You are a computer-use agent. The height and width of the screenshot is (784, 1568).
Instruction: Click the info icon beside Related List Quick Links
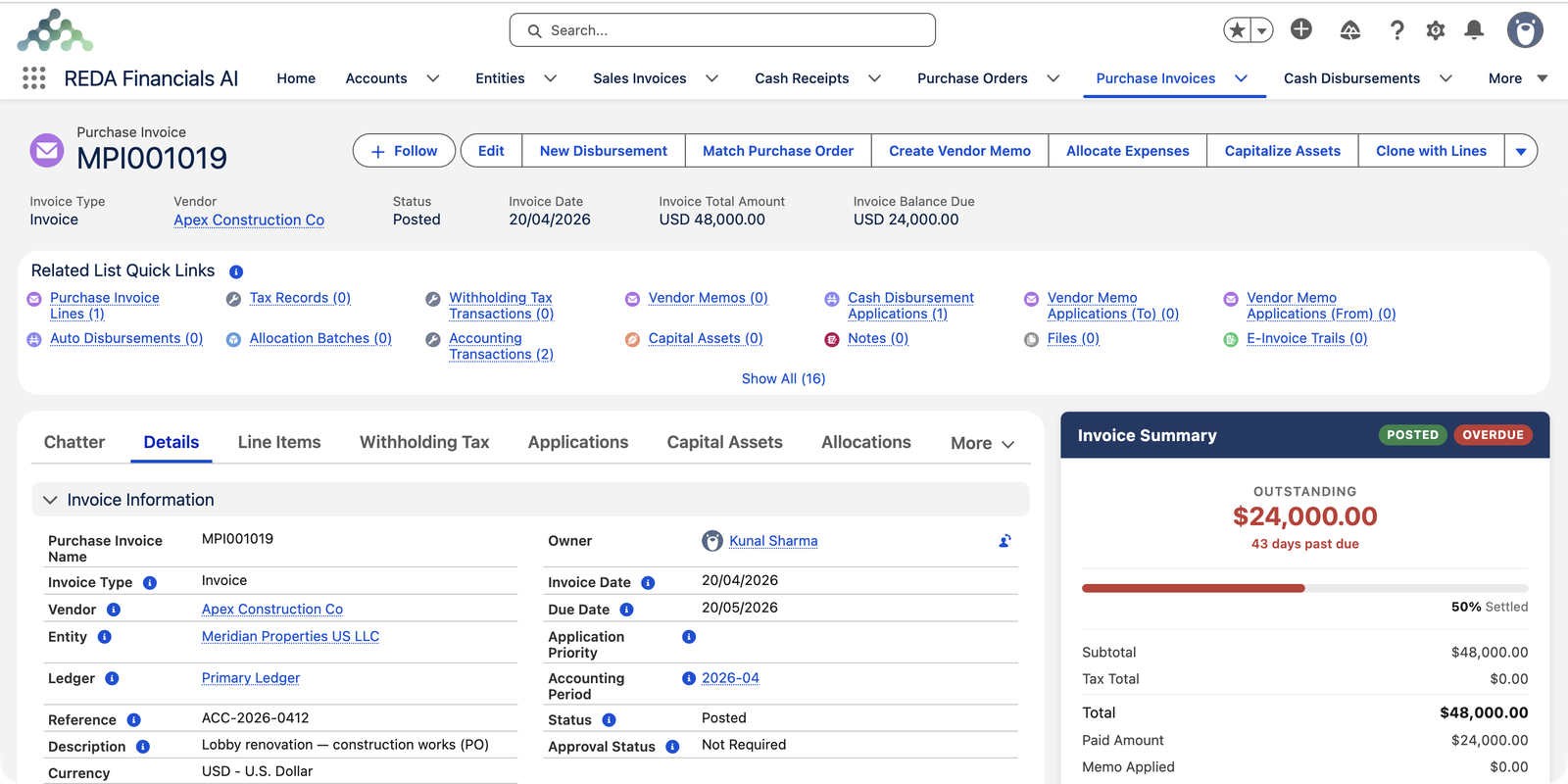(x=236, y=271)
